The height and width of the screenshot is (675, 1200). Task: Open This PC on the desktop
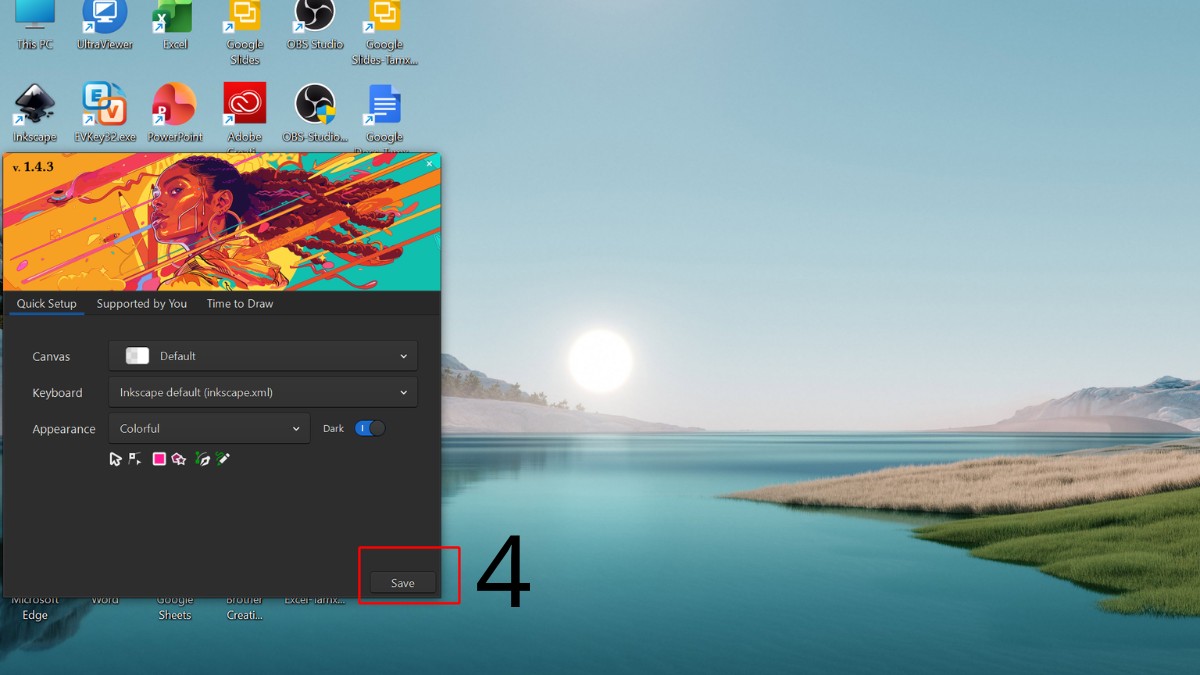pos(33,25)
